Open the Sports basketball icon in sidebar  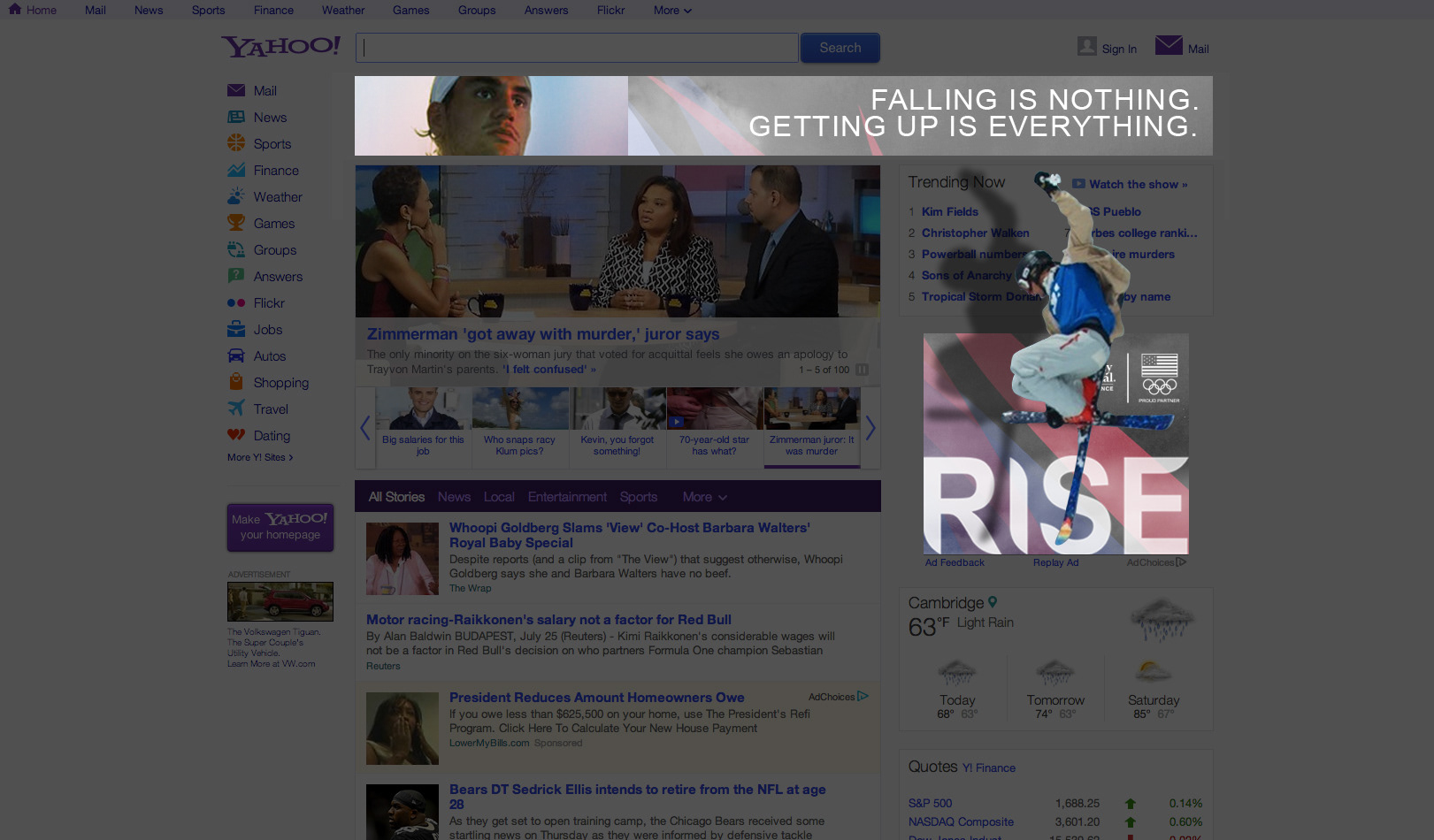[236, 143]
